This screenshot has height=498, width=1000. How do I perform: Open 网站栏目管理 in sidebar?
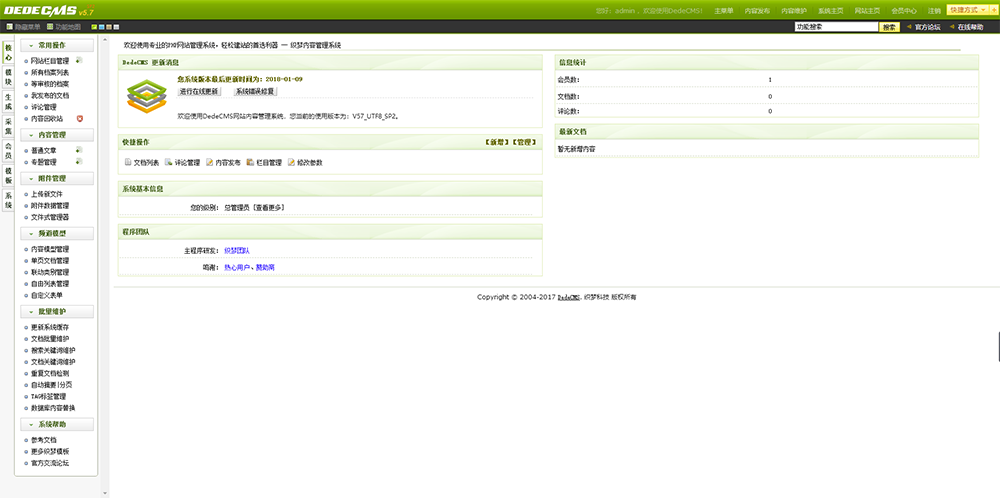point(50,61)
